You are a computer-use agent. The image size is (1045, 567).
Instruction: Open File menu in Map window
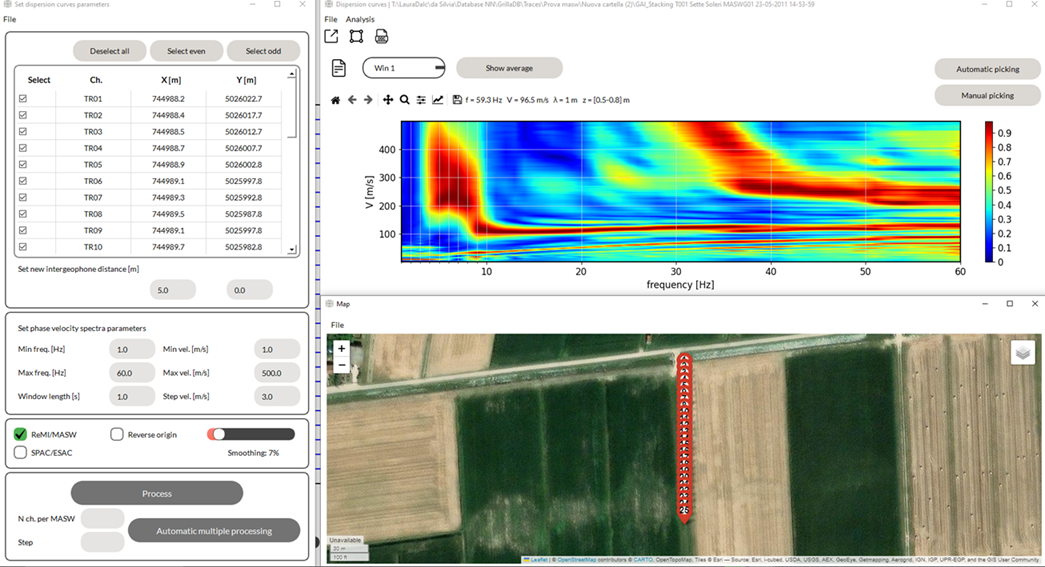click(x=338, y=325)
